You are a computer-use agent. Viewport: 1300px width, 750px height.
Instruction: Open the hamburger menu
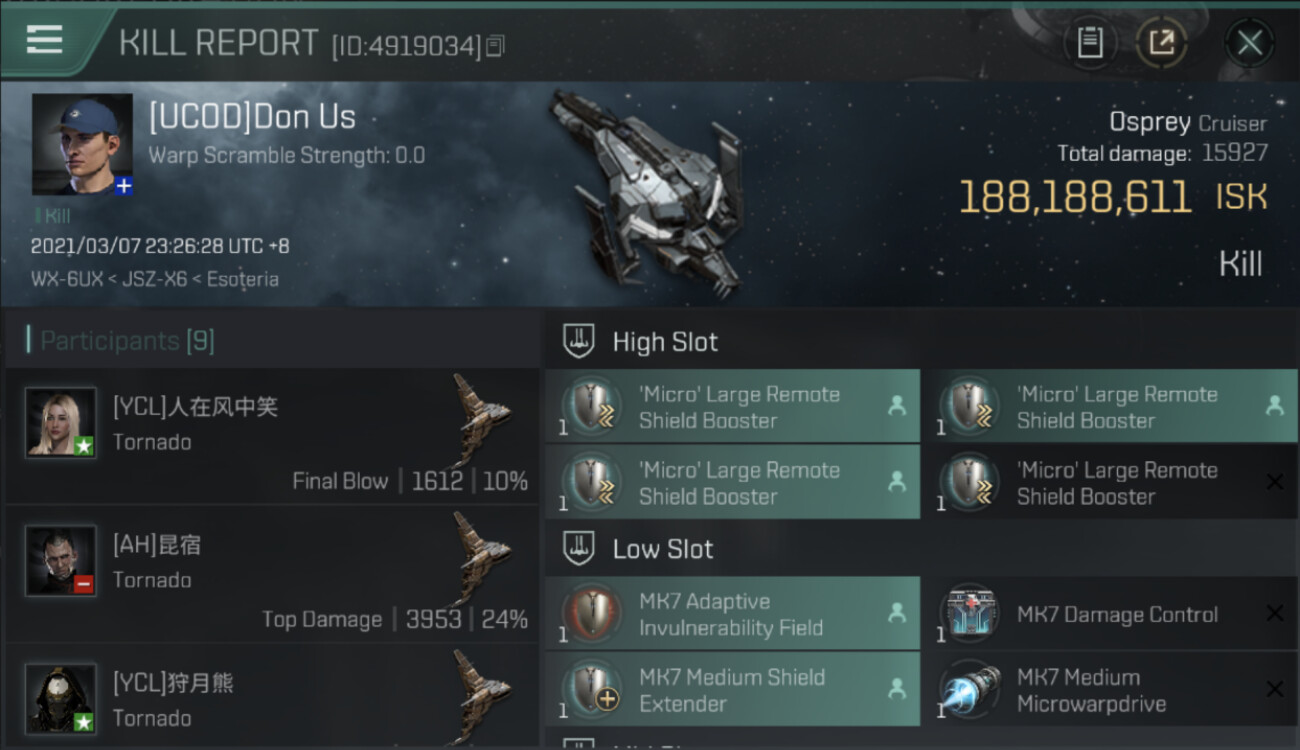(x=44, y=40)
